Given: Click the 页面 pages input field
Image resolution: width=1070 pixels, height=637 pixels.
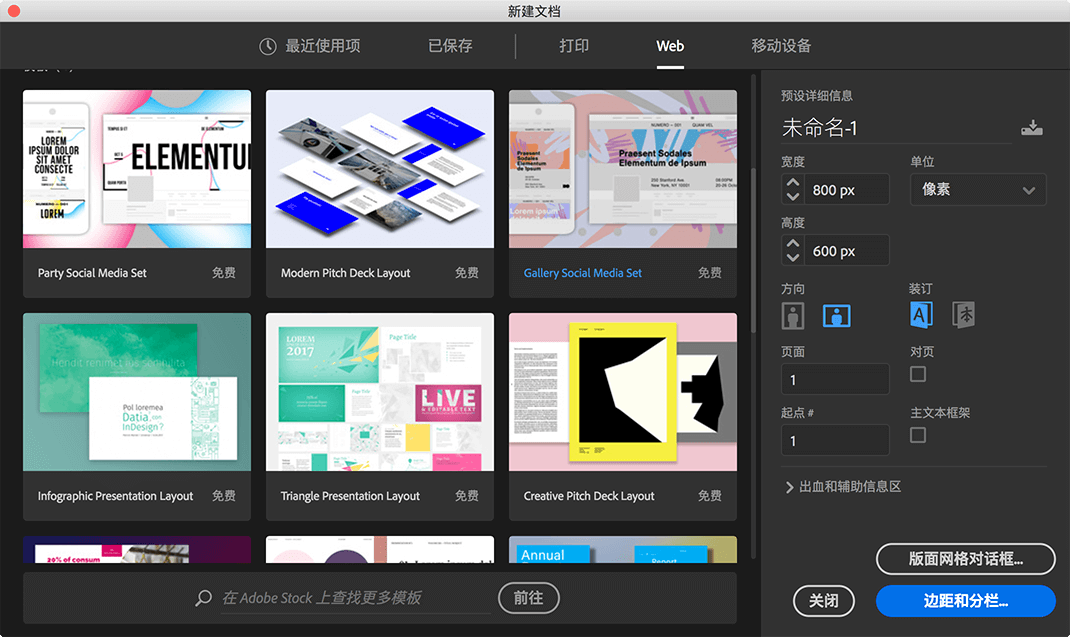Looking at the screenshot, I should [x=835, y=380].
